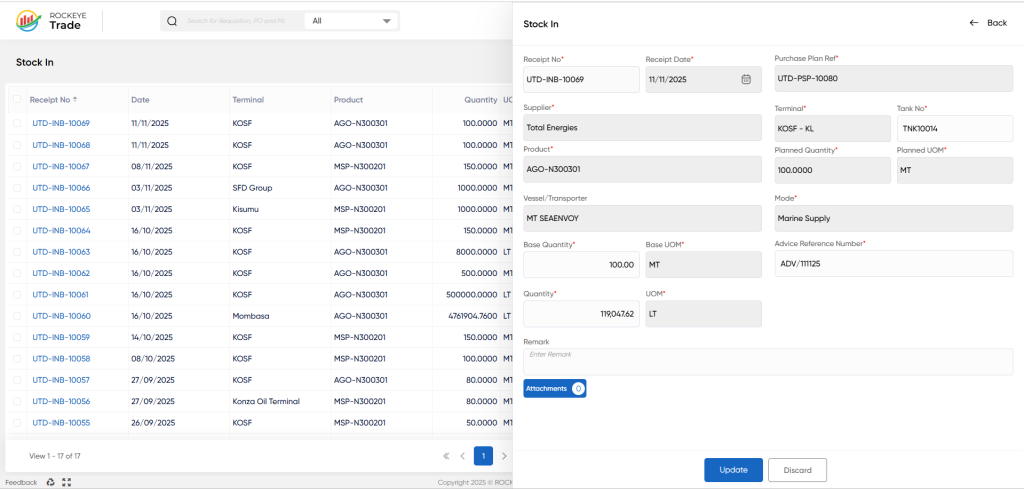
Task: Click the Base Quantity input field
Action: [581, 265]
